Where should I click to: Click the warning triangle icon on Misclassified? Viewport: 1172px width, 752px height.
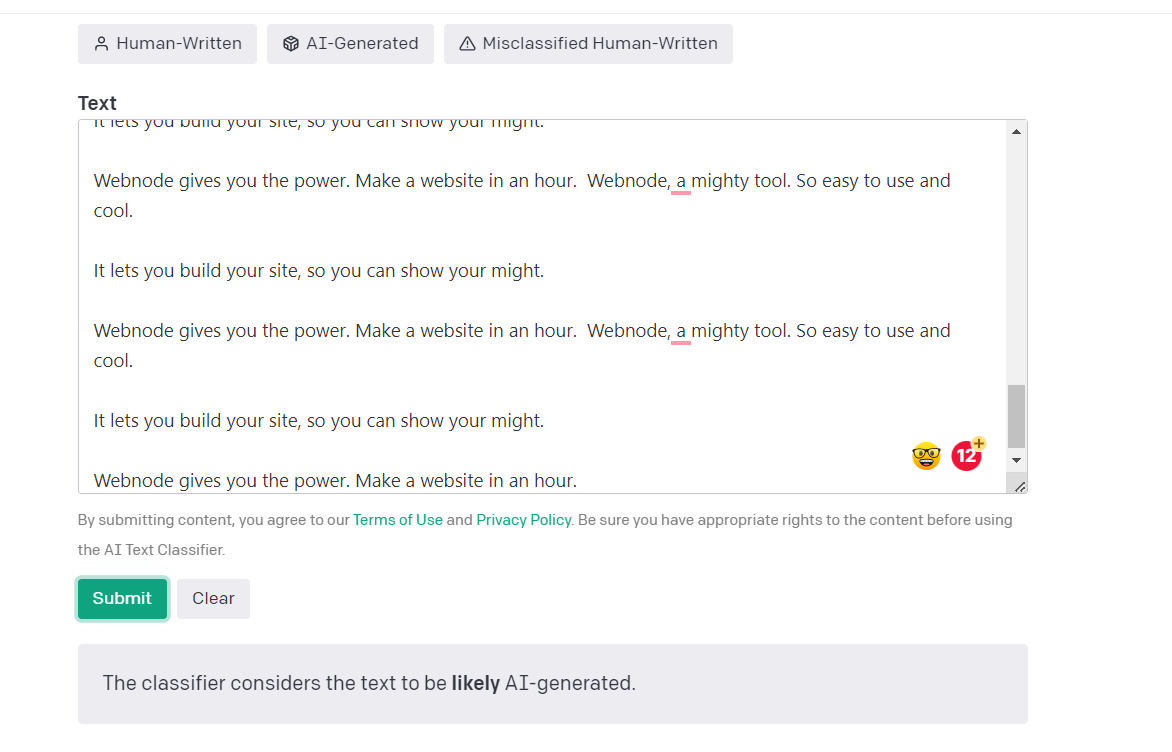coord(467,44)
